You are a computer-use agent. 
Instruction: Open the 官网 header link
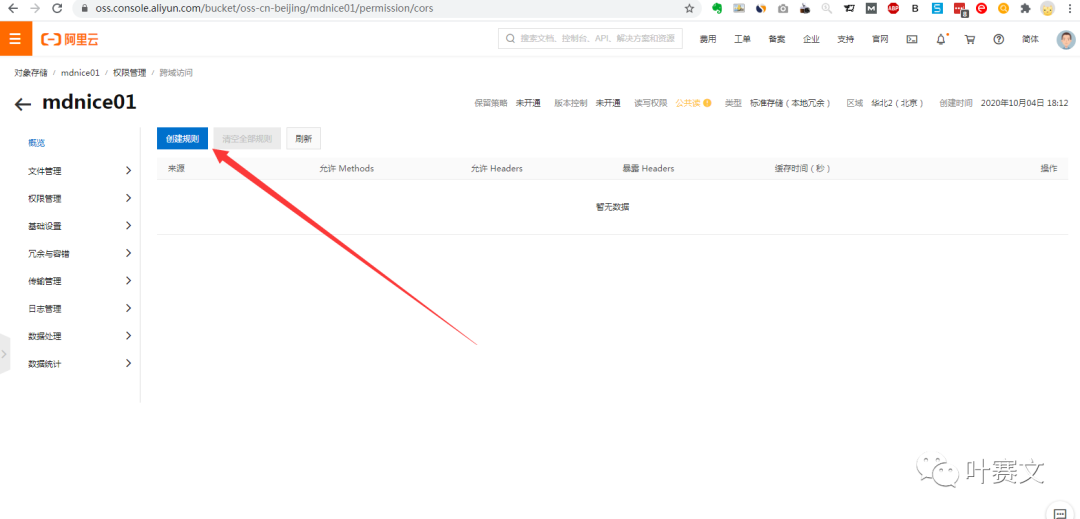[x=880, y=39]
